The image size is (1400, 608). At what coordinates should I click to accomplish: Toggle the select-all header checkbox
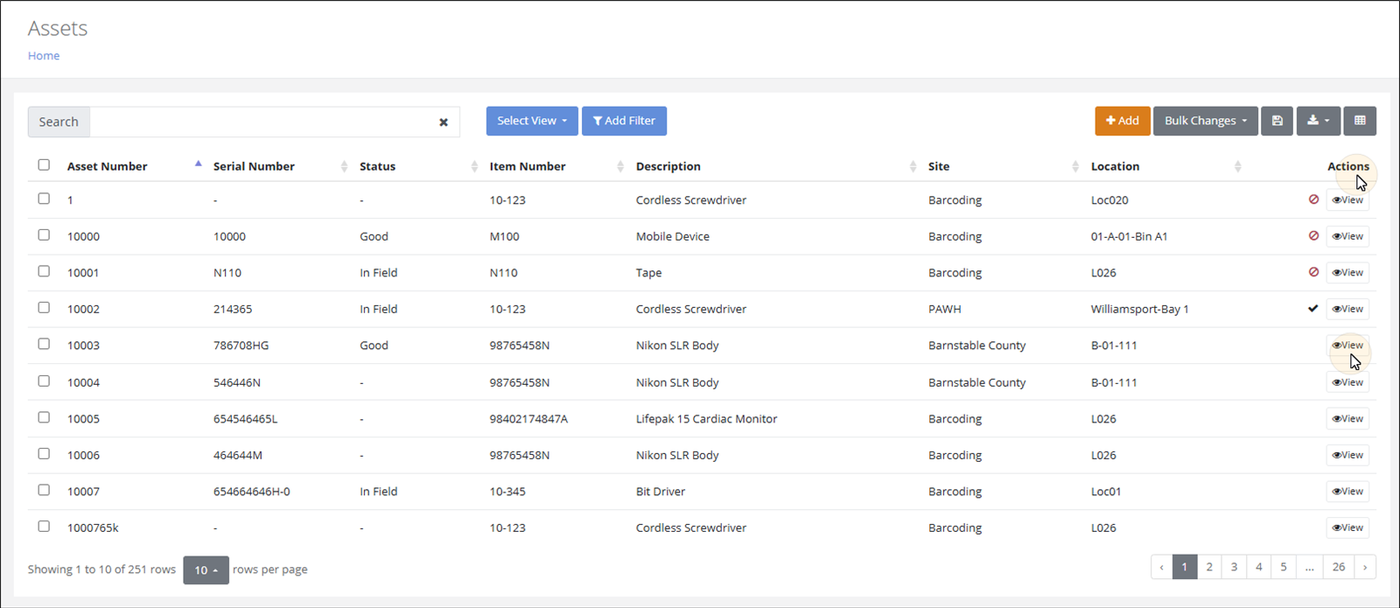tap(44, 165)
